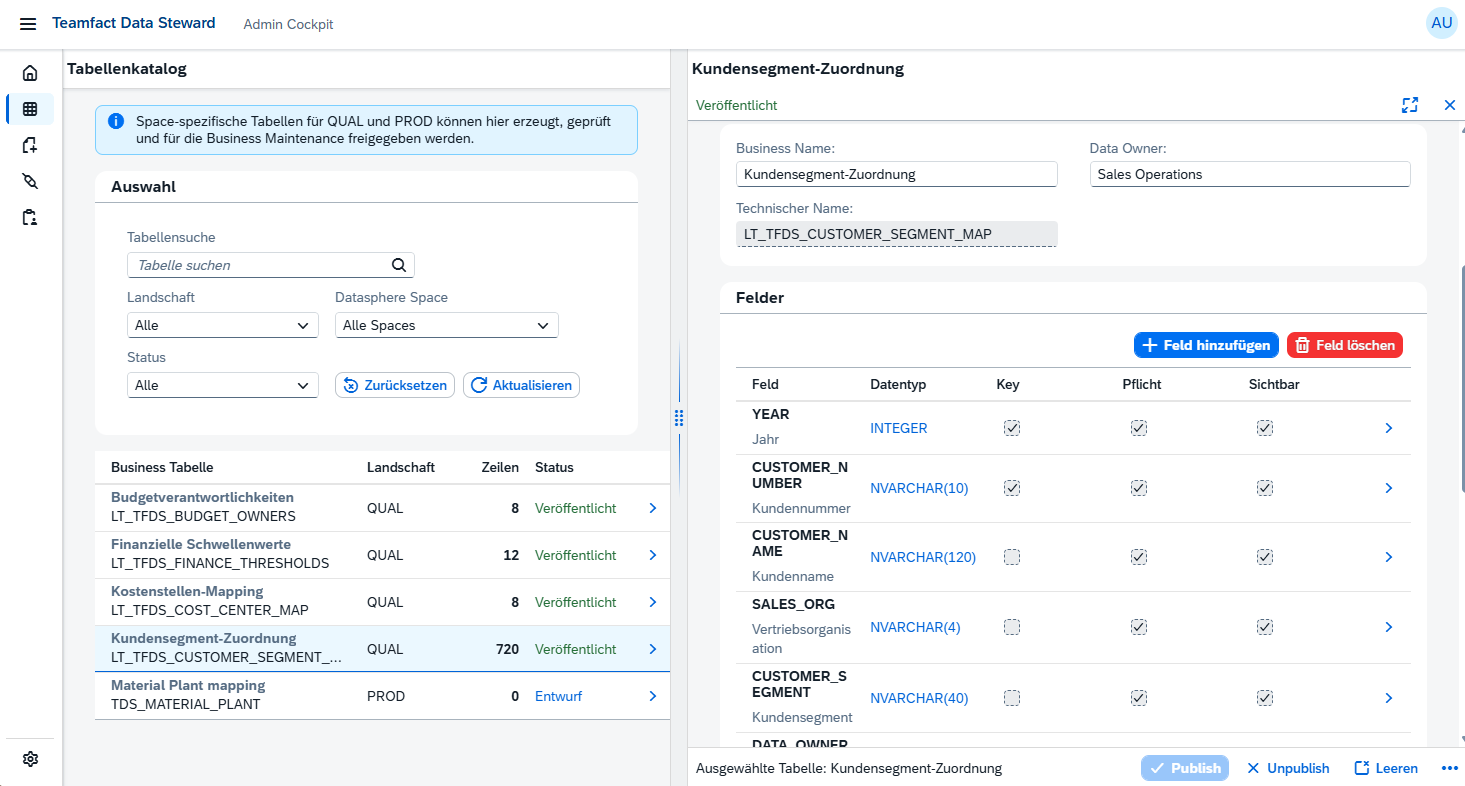
Task: Toggle Pflicht checkbox for CUSTOMER_NAME
Action: click(x=1138, y=557)
